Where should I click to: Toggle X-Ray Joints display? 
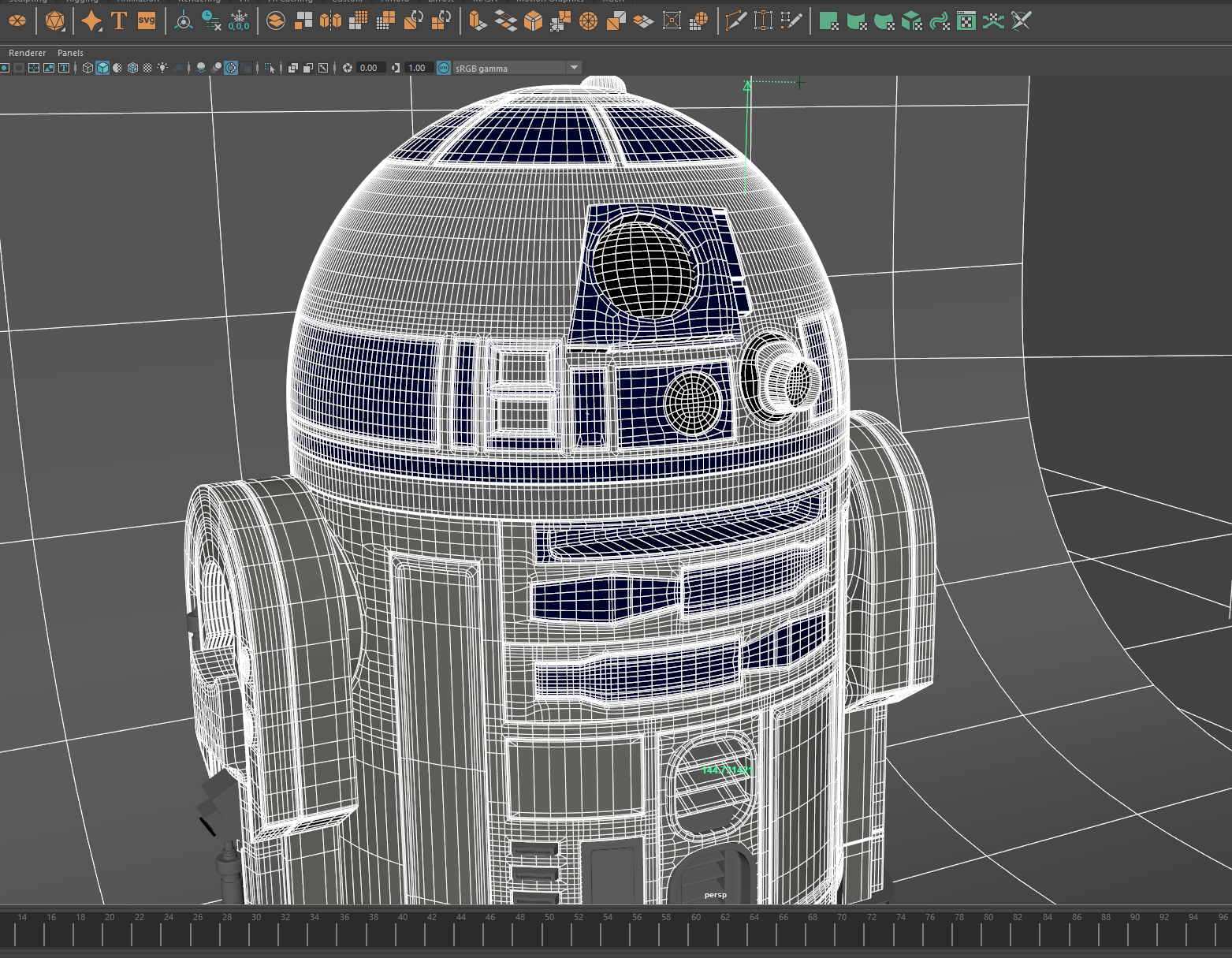(323, 68)
